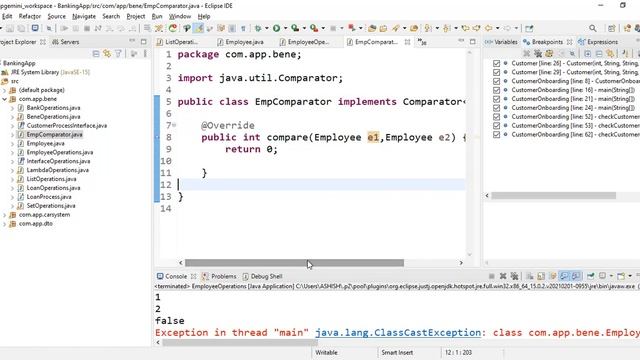Click the Skip All Breakpoints toolbar icon

click(x=49, y=28)
